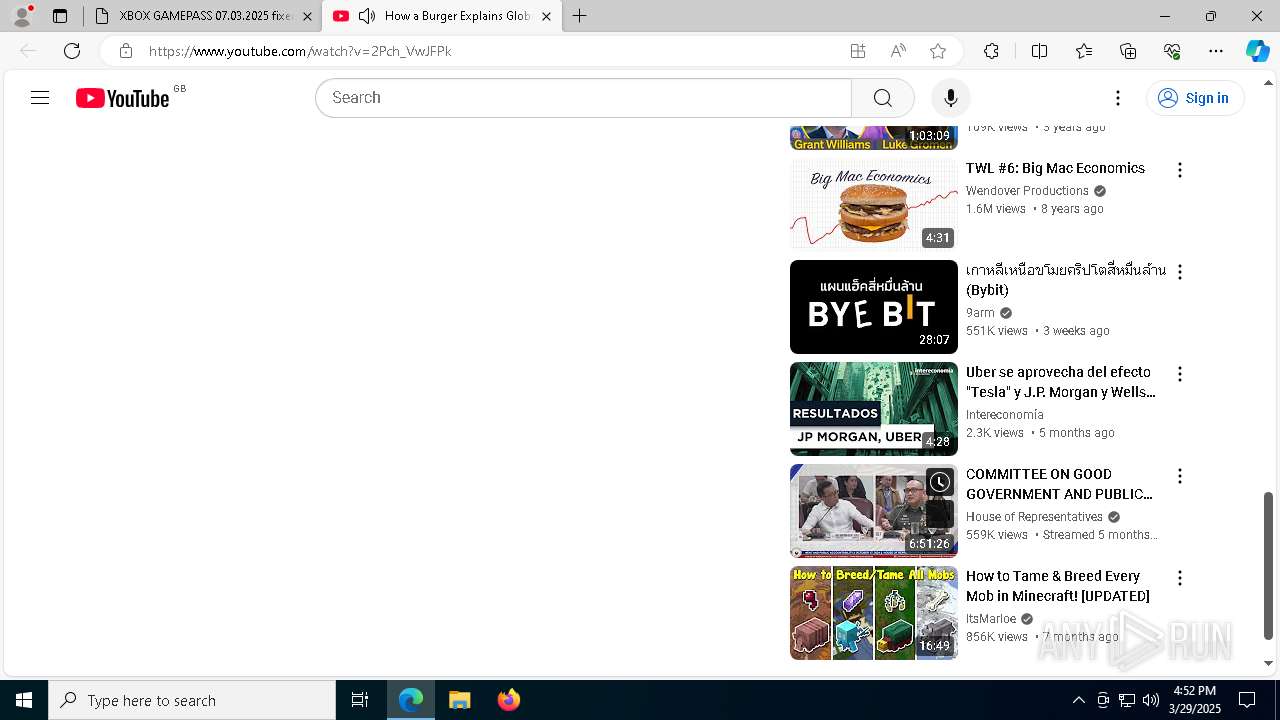The width and height of the screenshot is (1280, 720).
Task: Close the XBOX GAMEPASS tab
Action: 307,16
